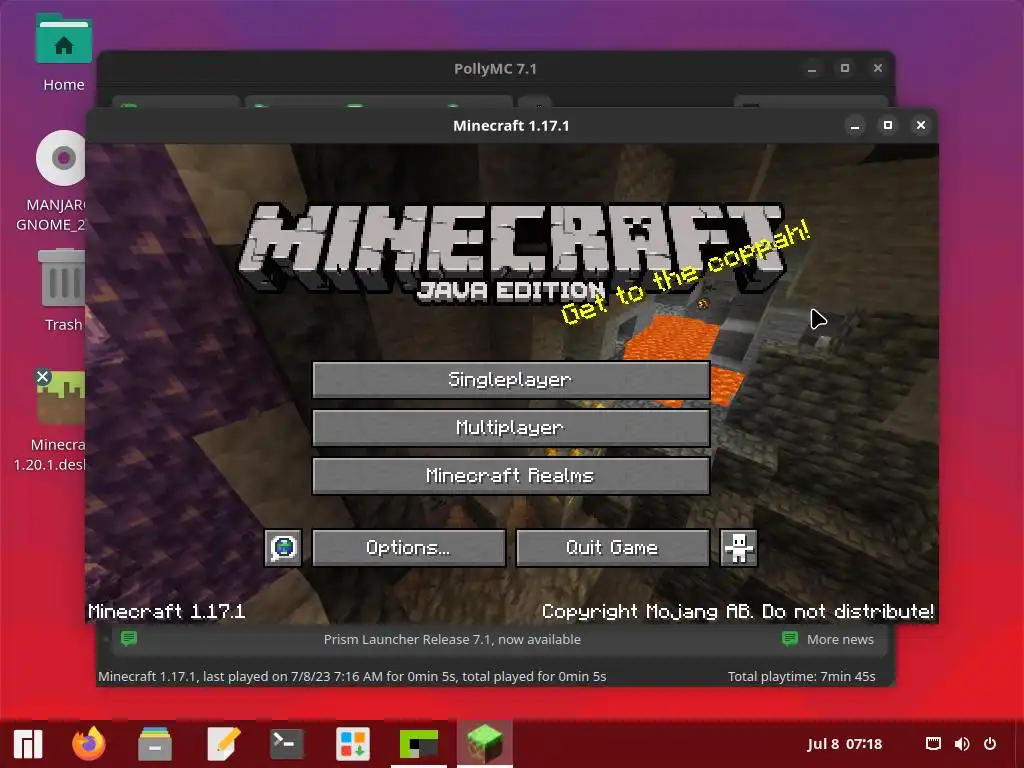Click the news speech bubble icon beside More news
Image resolution: width=1024 pixels, height=768 pixels.
pyautogui.click(x=790, y=638)
